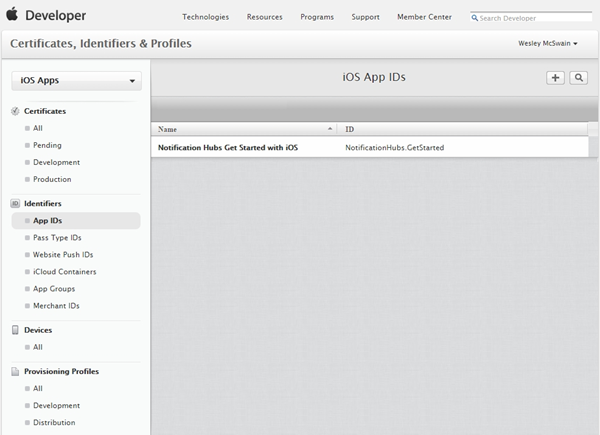Click the Devices section heading
The image size is (600, 435).
click(38, 330)
